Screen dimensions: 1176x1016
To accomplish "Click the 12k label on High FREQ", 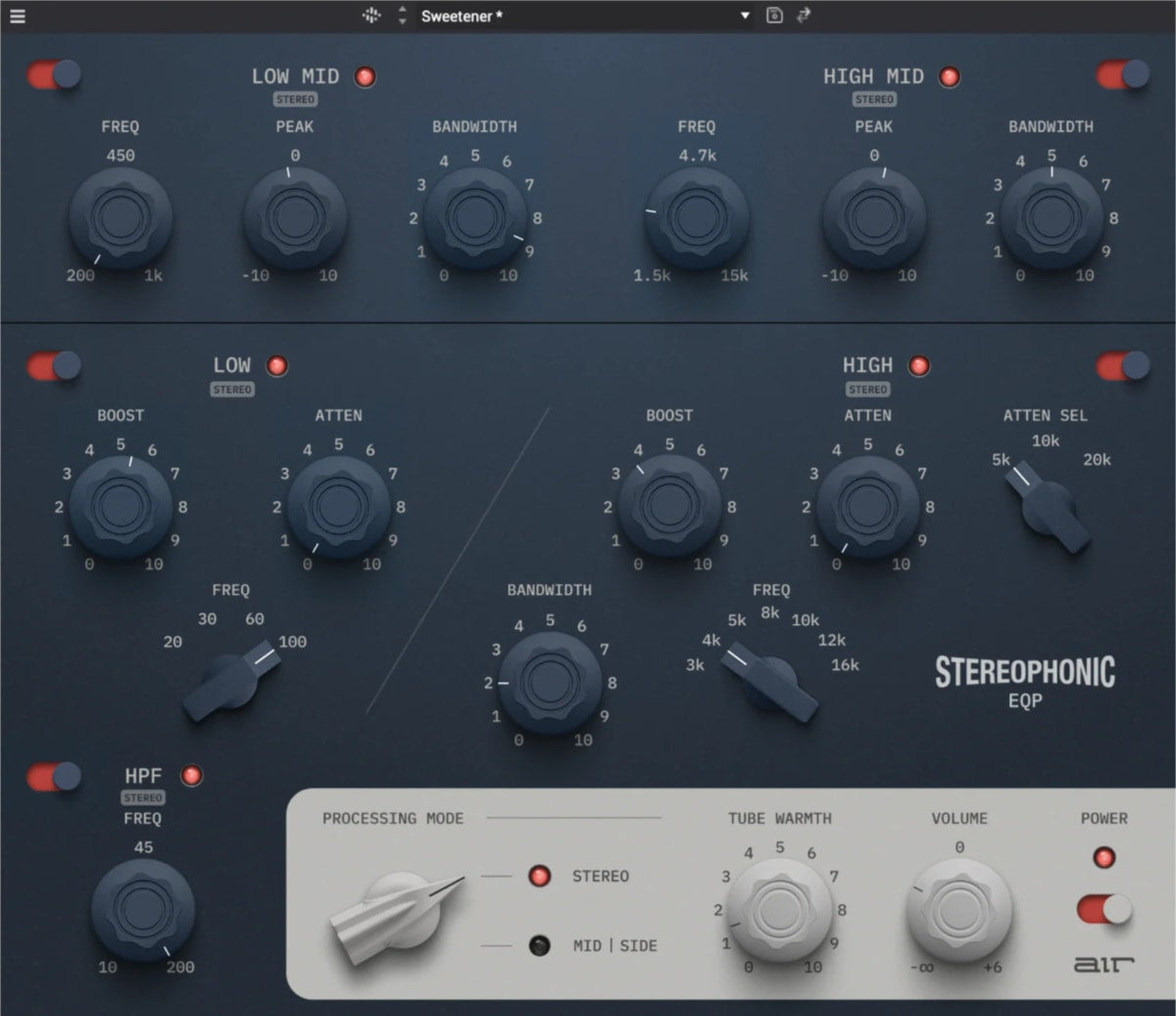I will click(x=832, y=640).
